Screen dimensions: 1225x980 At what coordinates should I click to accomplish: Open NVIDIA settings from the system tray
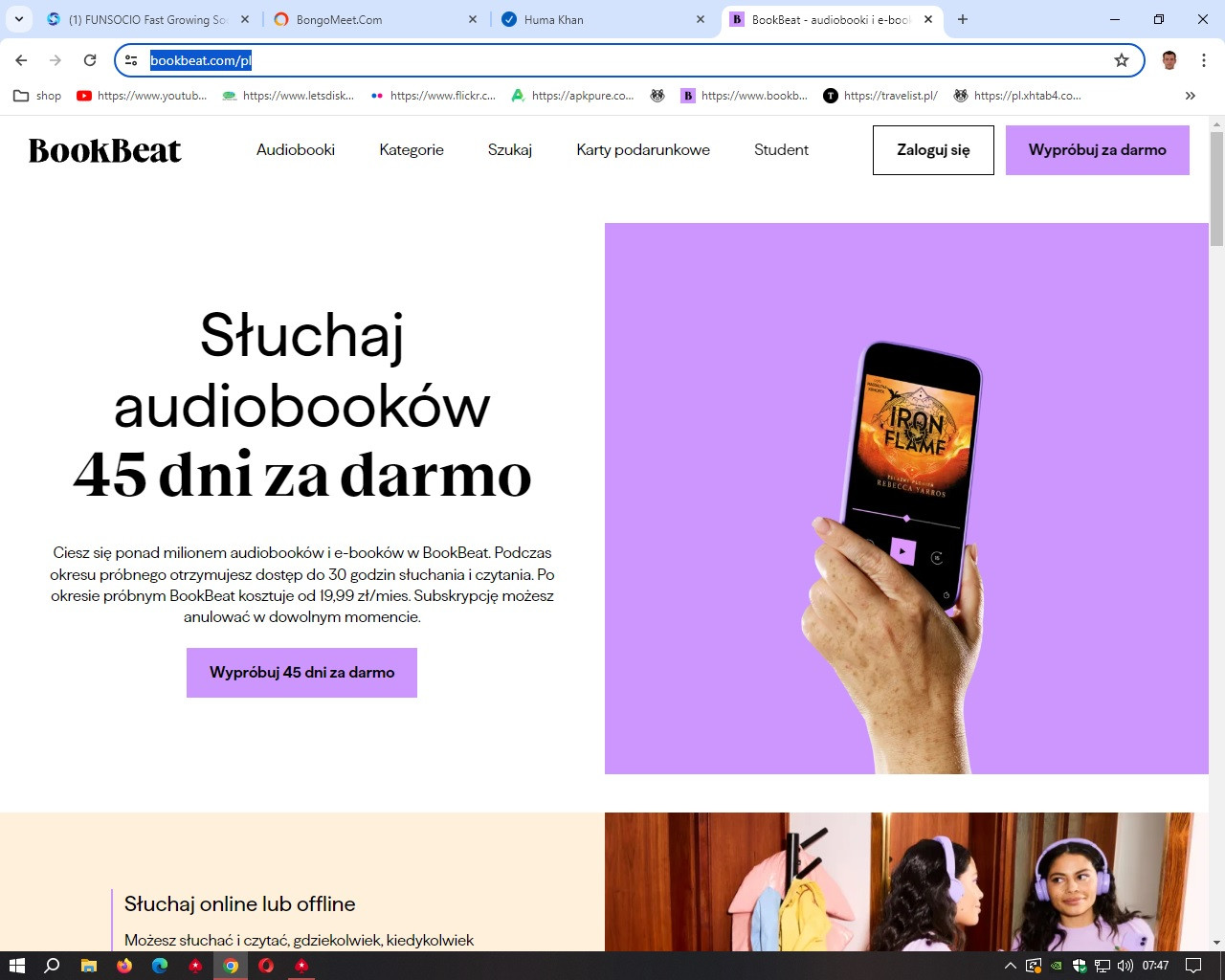1056,966
